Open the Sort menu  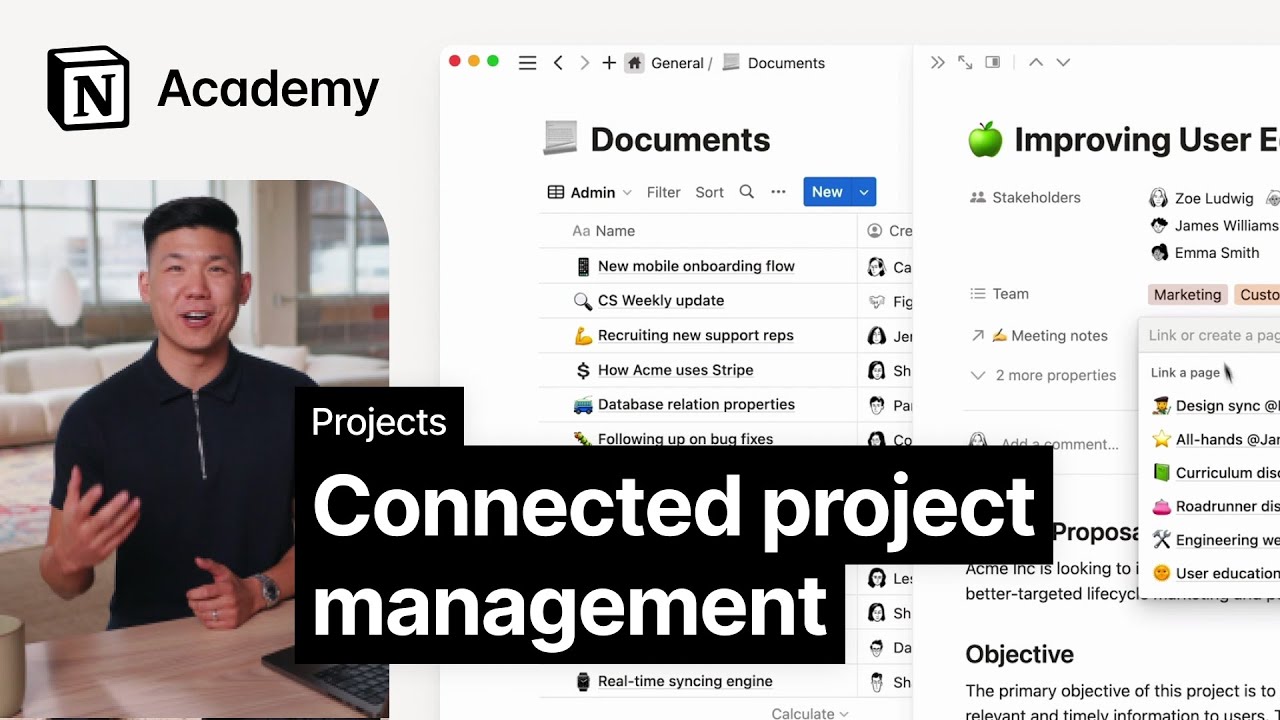click(x=709, y=192)
